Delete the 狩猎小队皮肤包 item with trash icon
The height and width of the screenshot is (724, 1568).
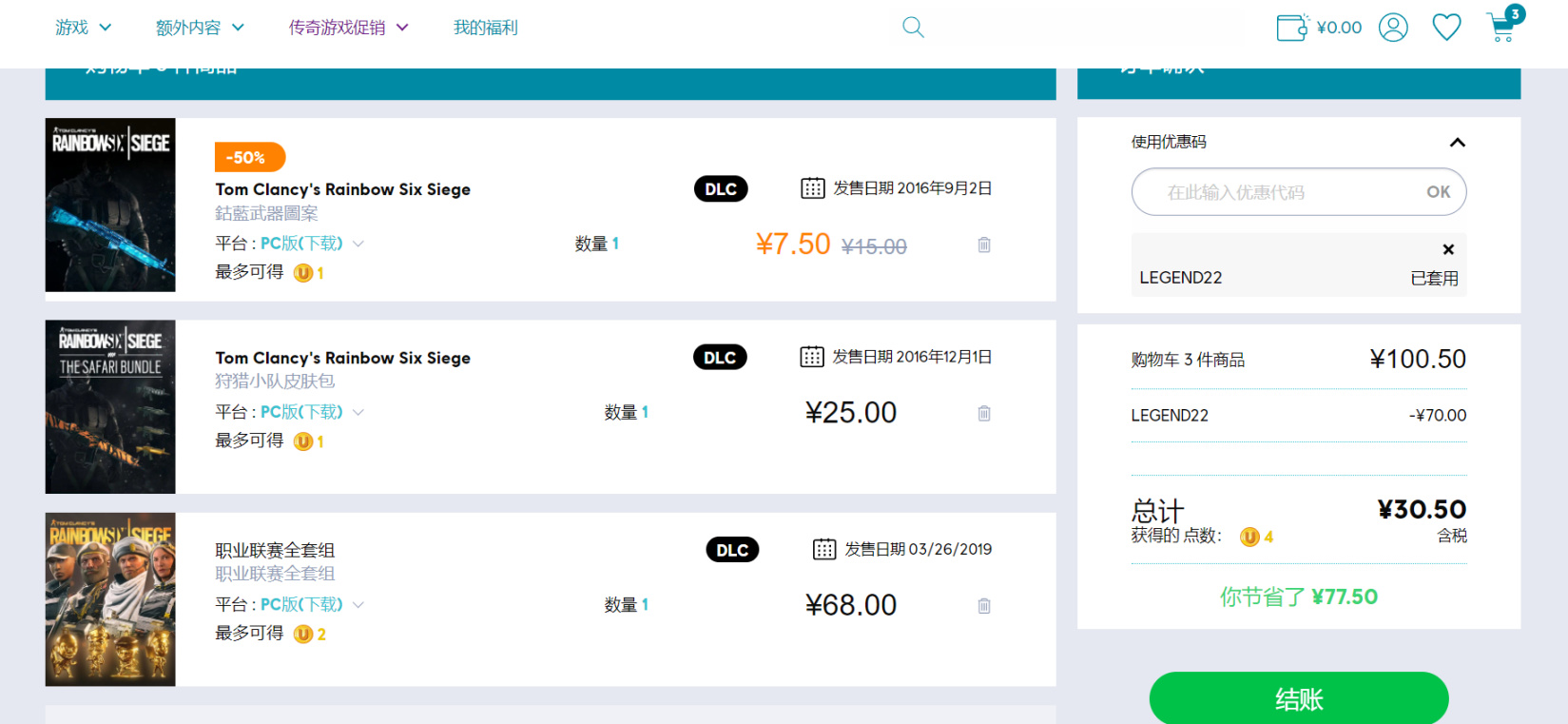(984, 413)
